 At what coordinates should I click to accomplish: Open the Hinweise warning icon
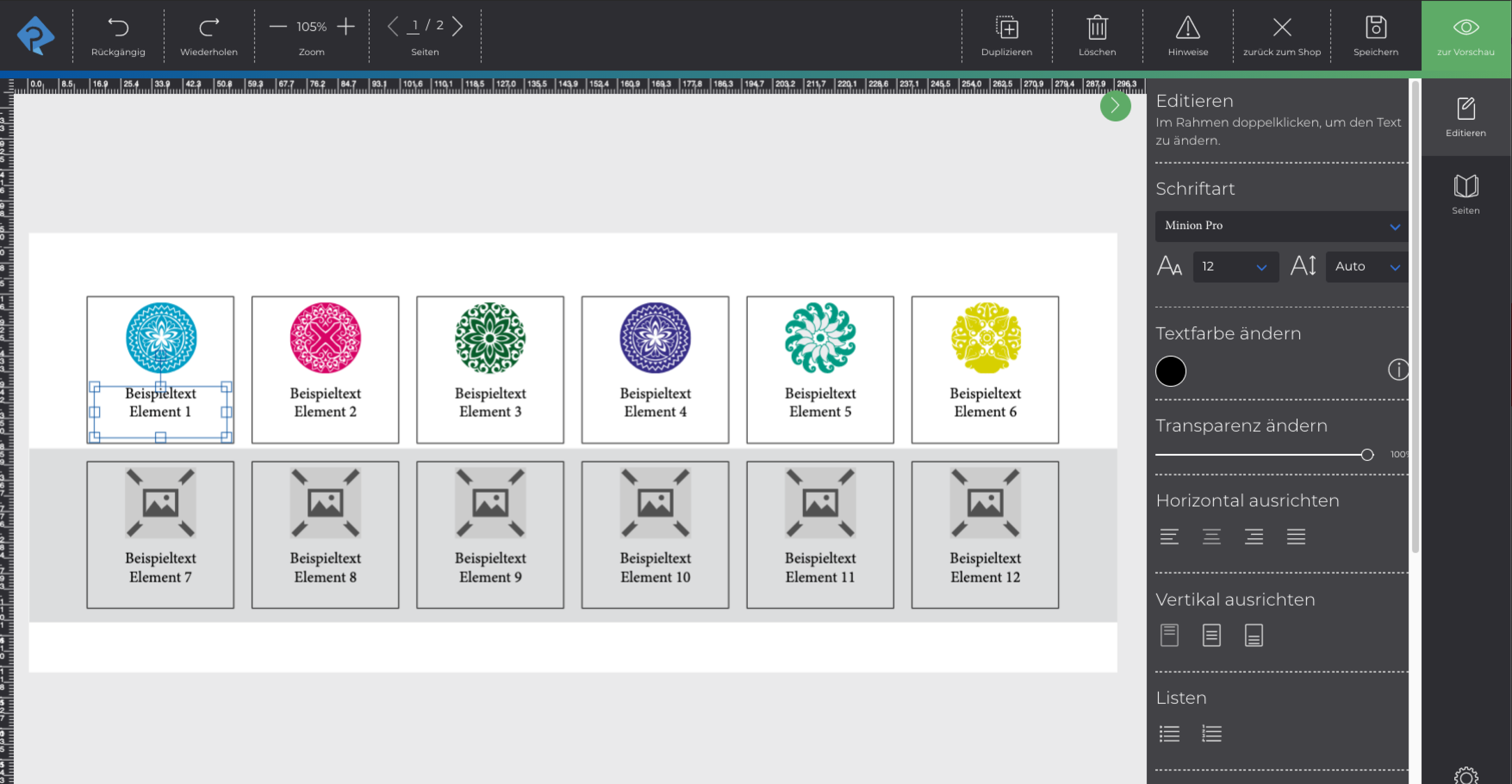point(1187,28)
